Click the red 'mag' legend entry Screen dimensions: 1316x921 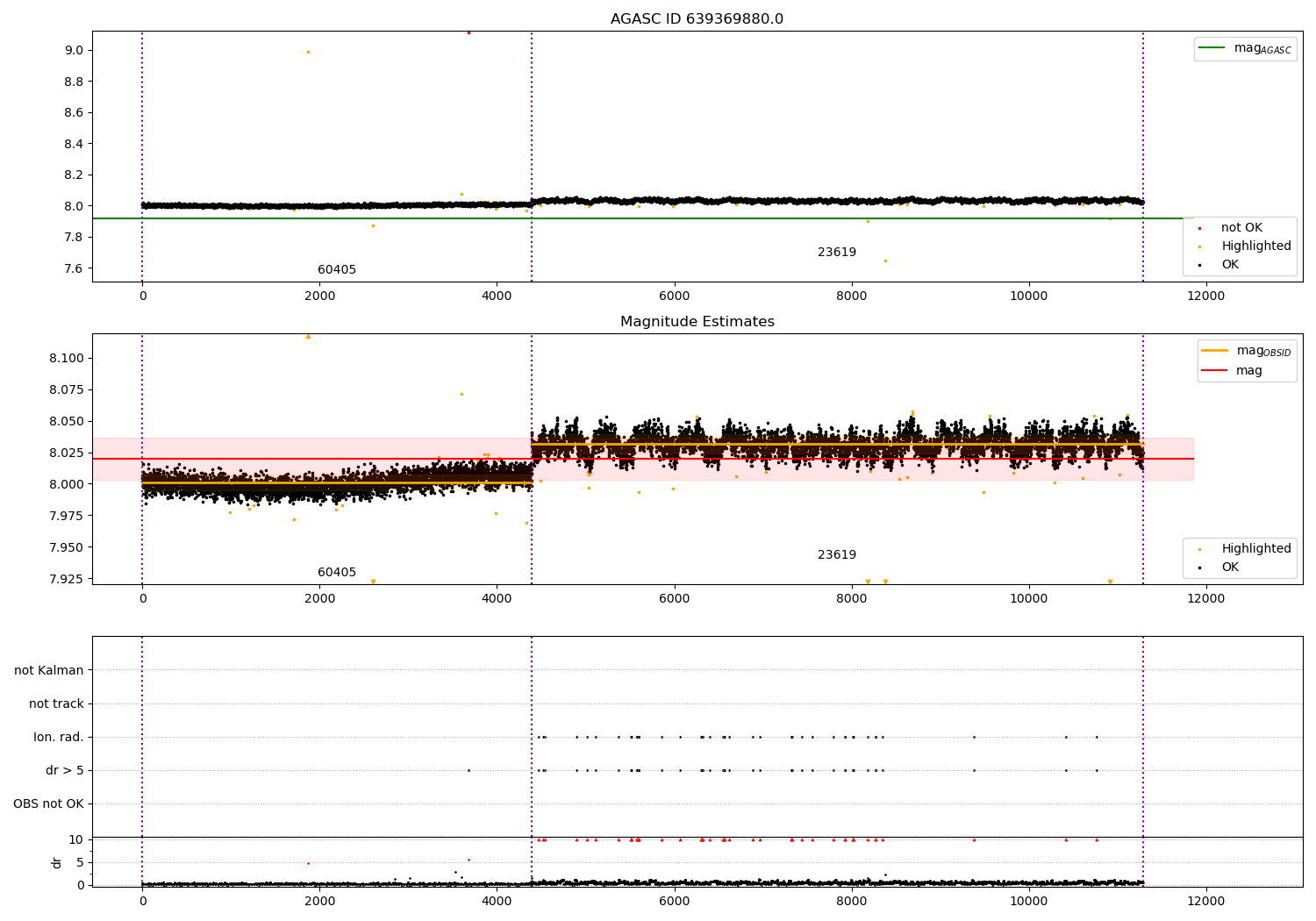tap(1232, 371)
